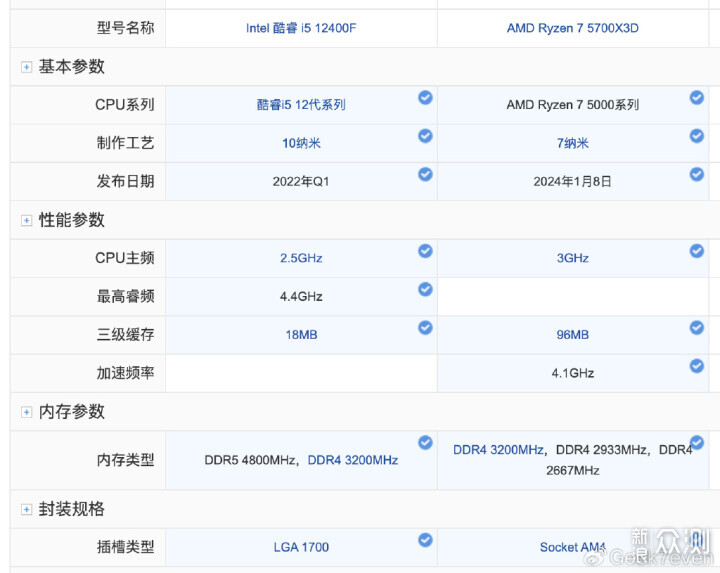This screenshot has width=720, height=573.
Task: Click the 制作工艺 row label
Action: tap(125, 143)
